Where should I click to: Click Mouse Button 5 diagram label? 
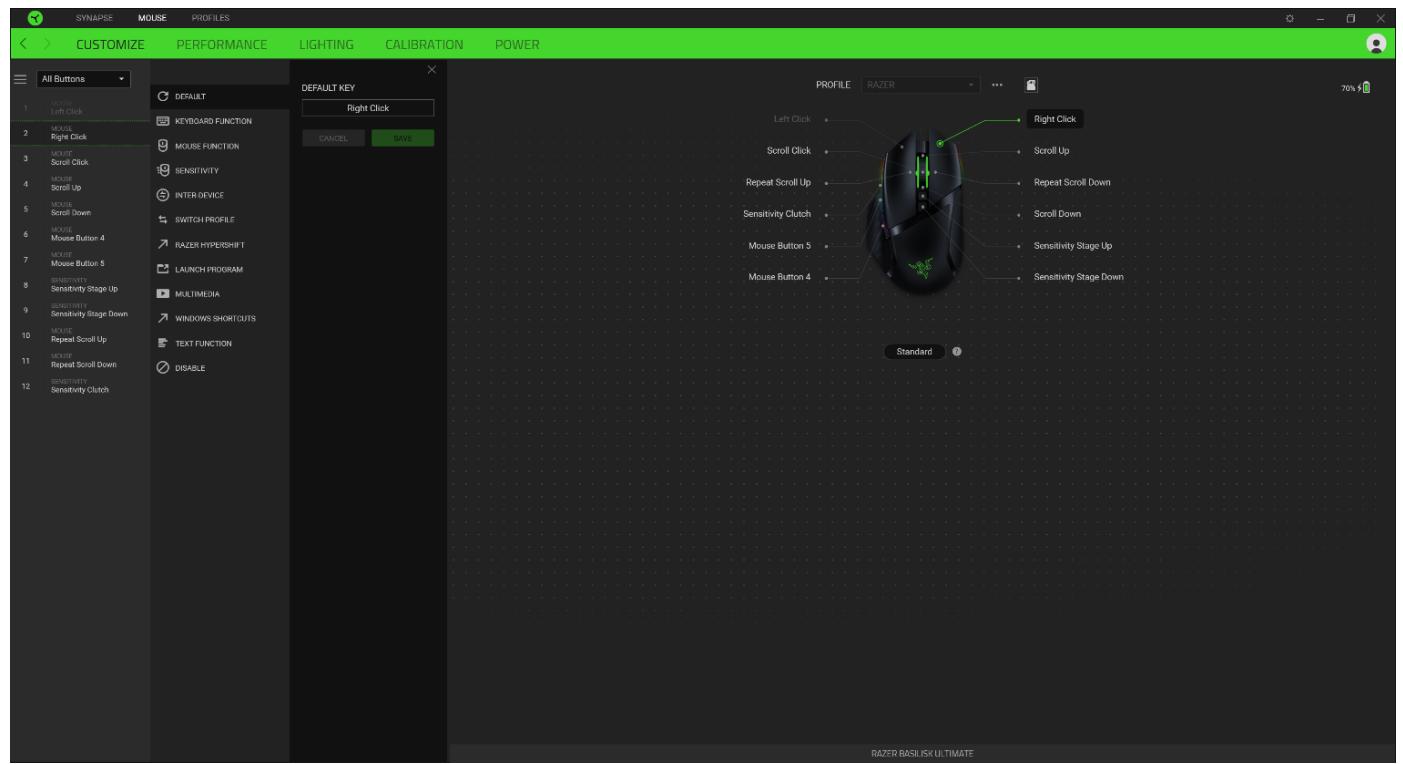[780, 245]
